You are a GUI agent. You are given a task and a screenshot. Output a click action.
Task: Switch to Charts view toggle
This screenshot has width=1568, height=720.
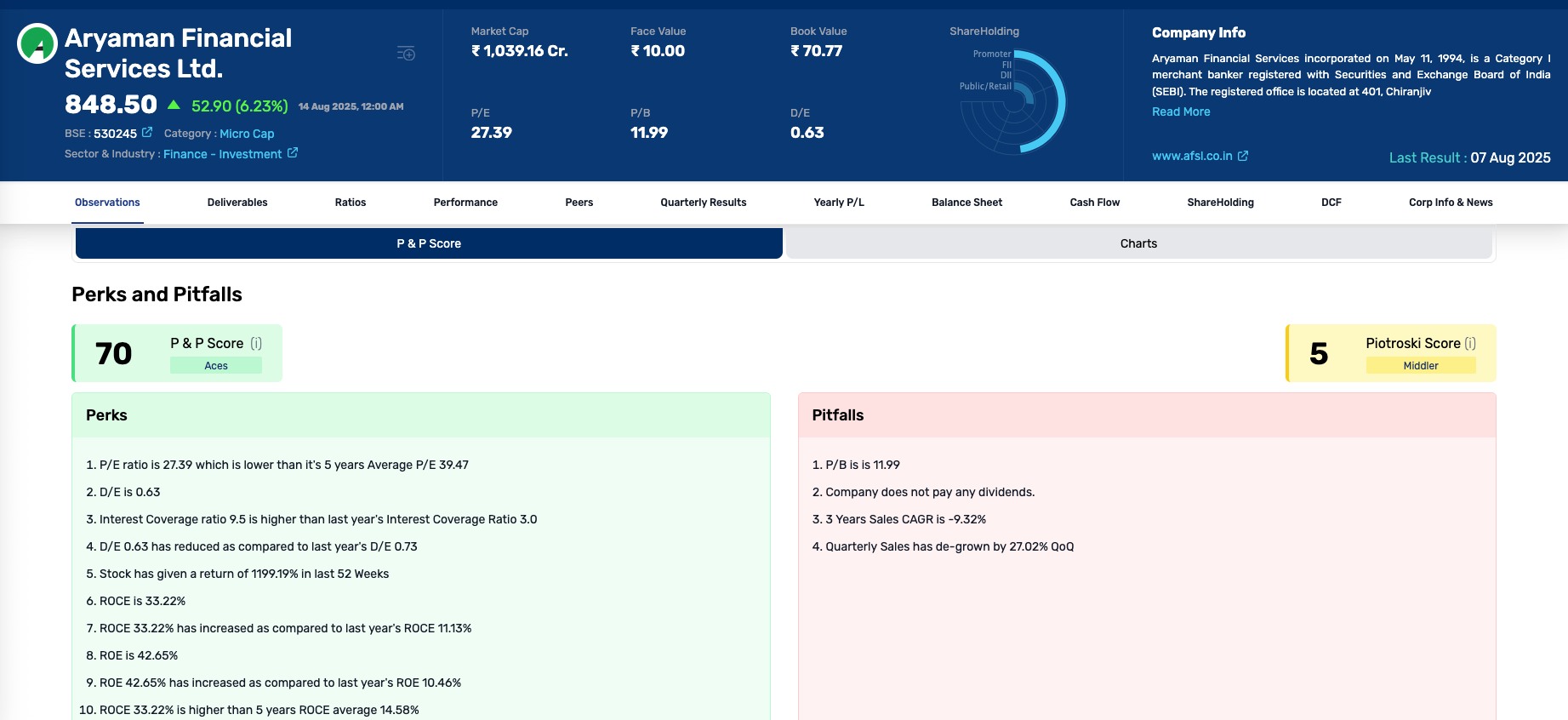1138,243
